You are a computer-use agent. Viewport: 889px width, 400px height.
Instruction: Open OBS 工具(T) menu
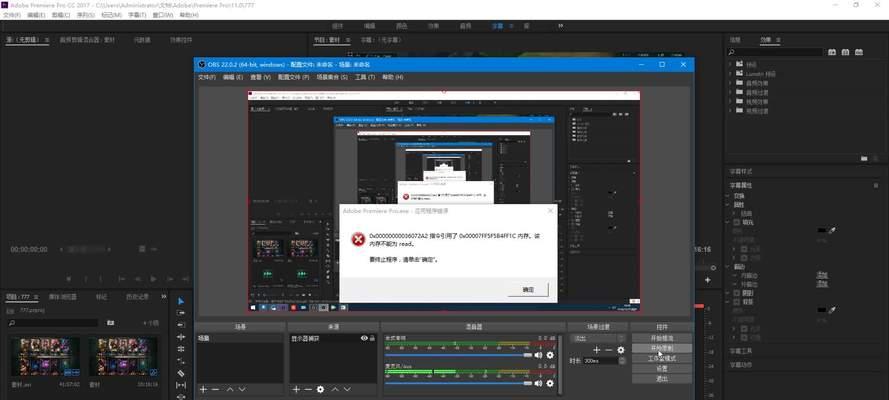point(365,77)
